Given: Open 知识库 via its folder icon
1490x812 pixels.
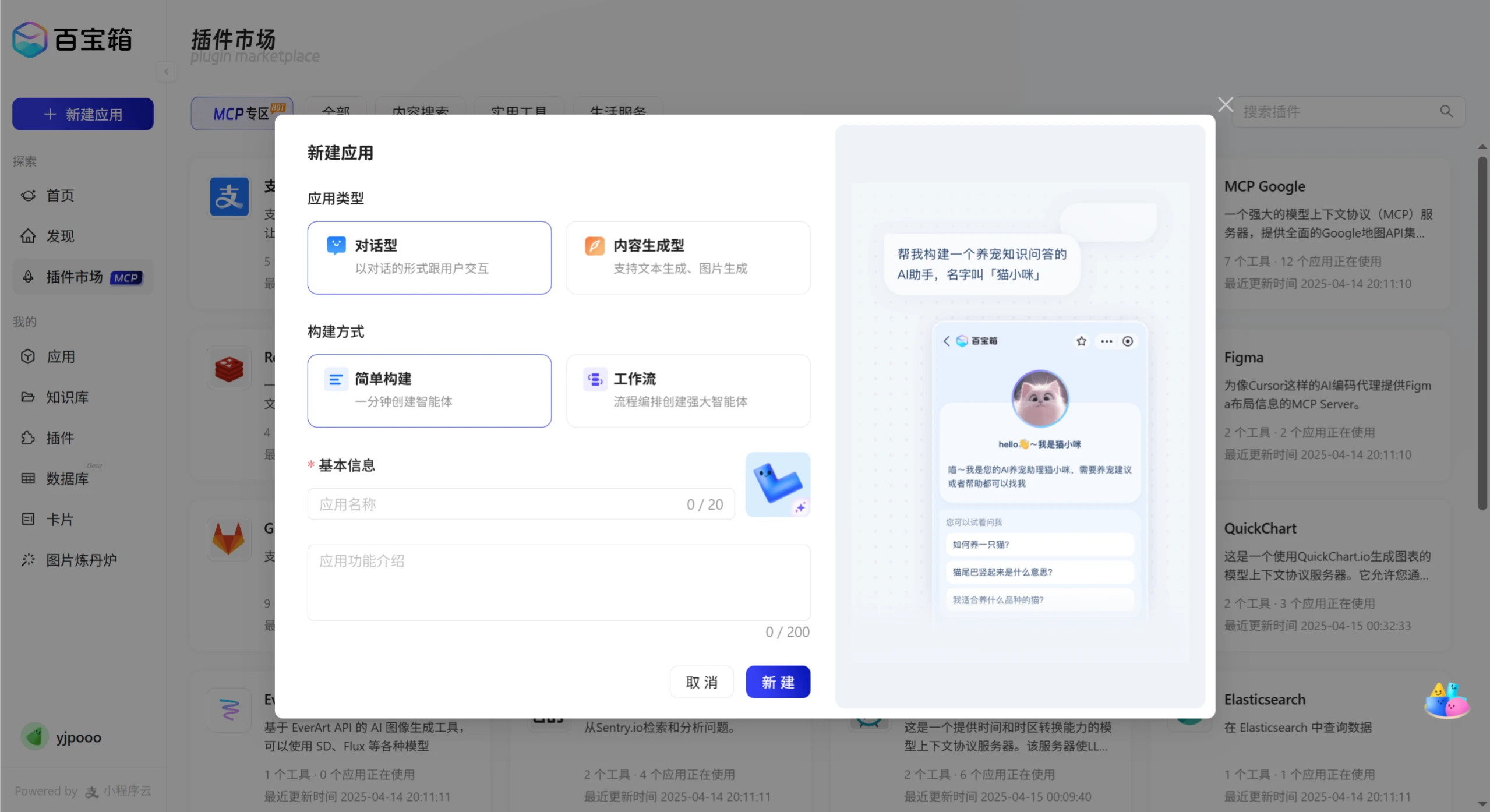Looking at the screenshot, I should (x=28, y=397).
